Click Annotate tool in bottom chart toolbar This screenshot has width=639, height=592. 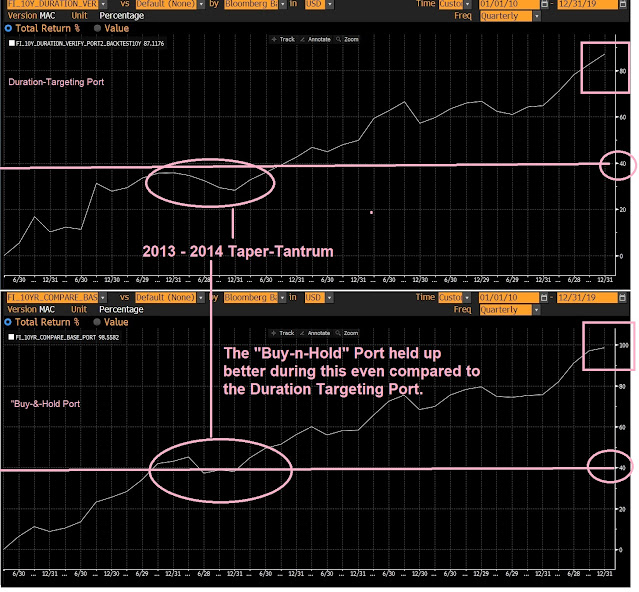coord(315,333)
